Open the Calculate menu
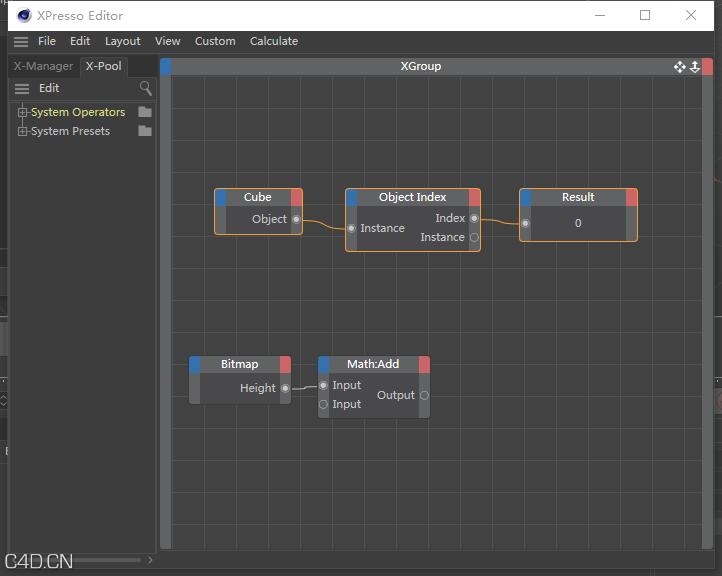 (274, 41)
